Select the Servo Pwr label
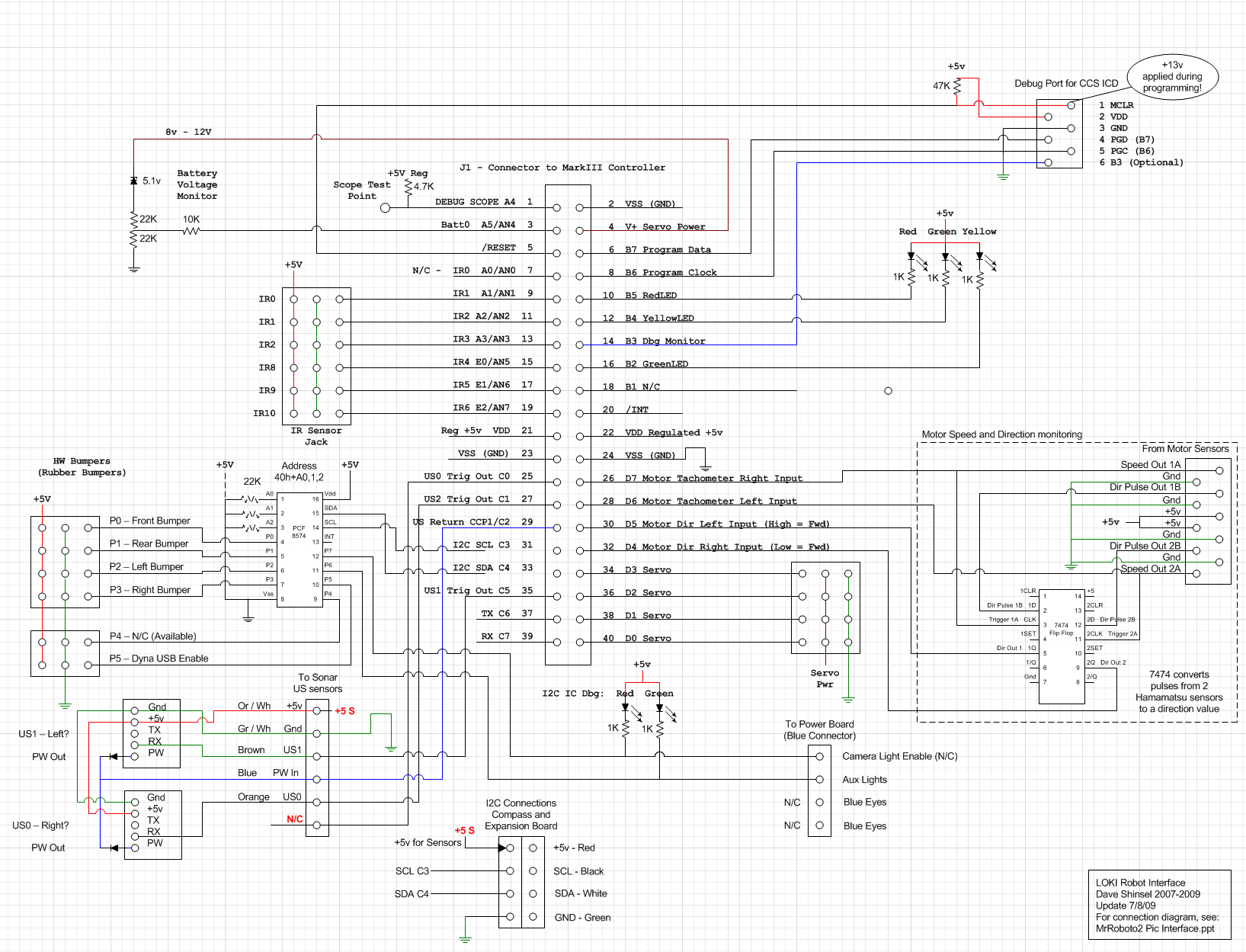This screenshot has height=952, width=1246. (x=825, y=678)
